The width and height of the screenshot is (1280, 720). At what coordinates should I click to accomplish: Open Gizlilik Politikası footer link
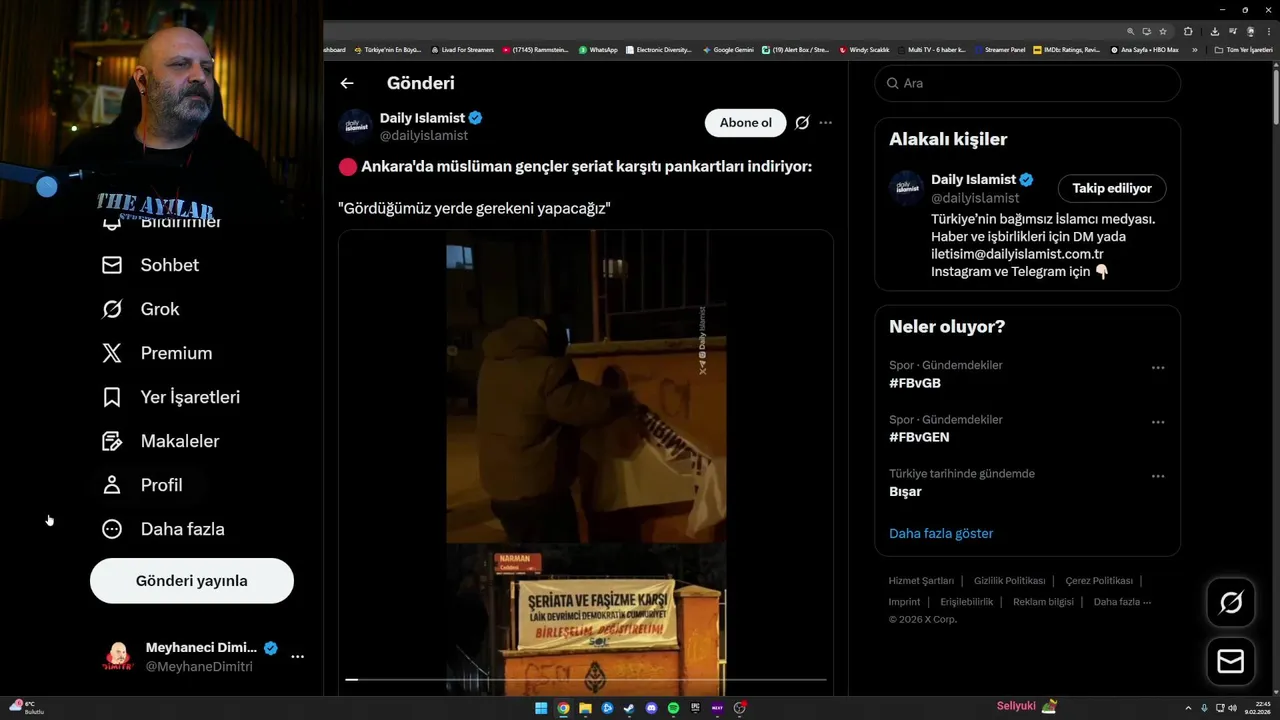click(1009, 581)
